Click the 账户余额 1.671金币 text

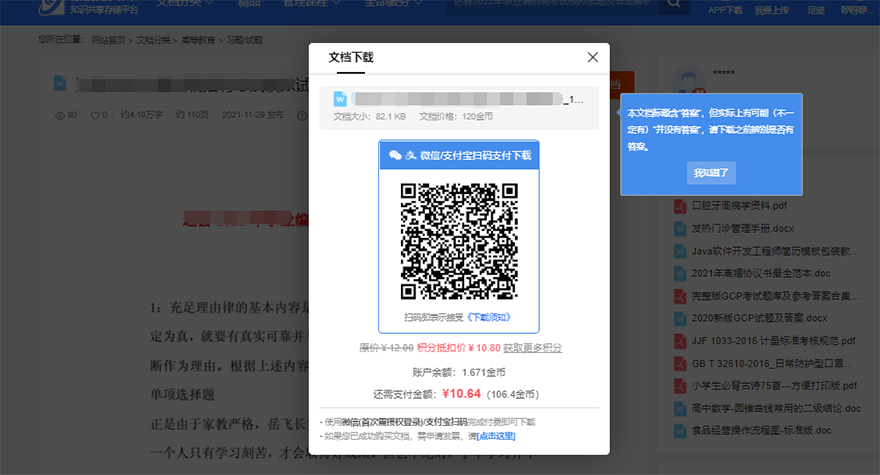(459, 372)
